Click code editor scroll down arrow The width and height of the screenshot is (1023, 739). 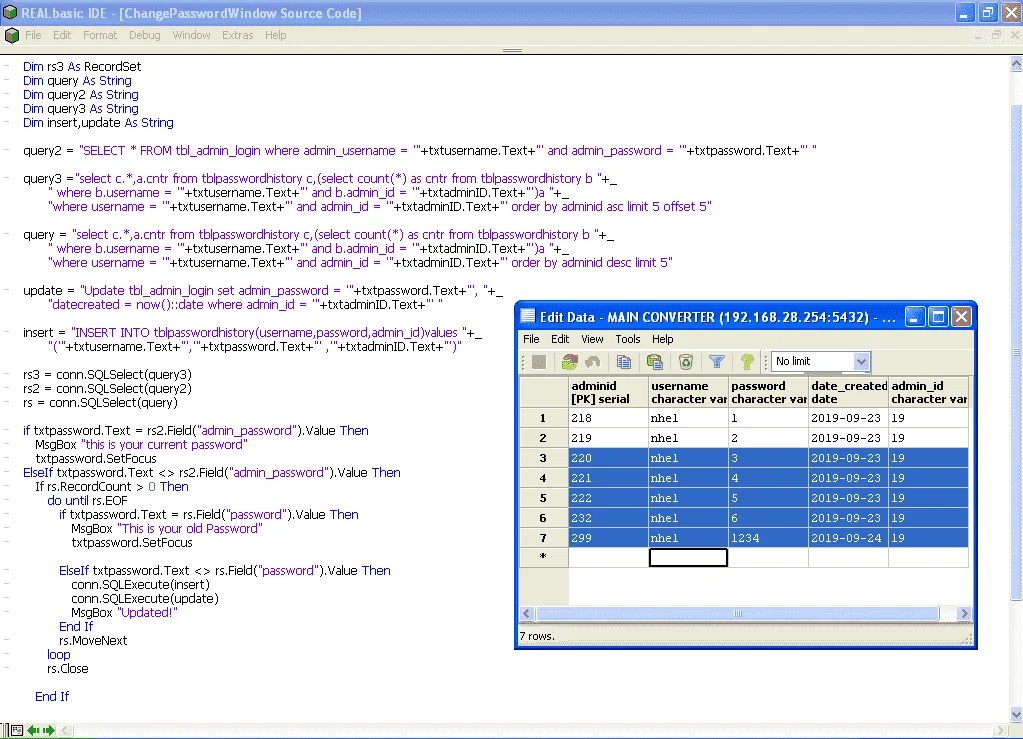pos(1016,715)
